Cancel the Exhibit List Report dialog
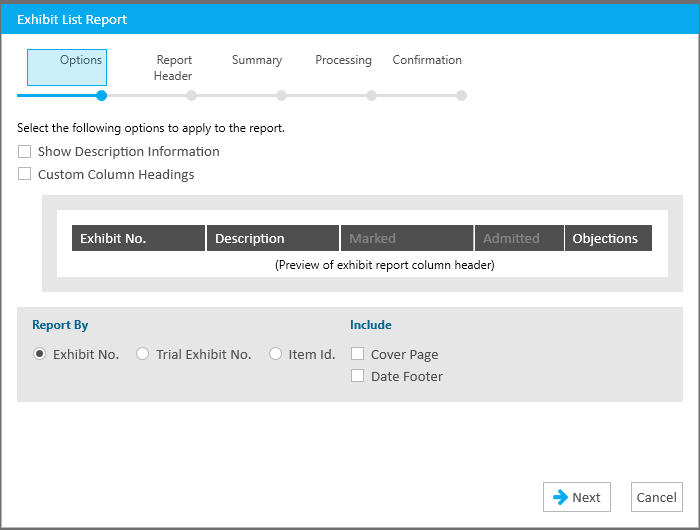 (657, 497)
